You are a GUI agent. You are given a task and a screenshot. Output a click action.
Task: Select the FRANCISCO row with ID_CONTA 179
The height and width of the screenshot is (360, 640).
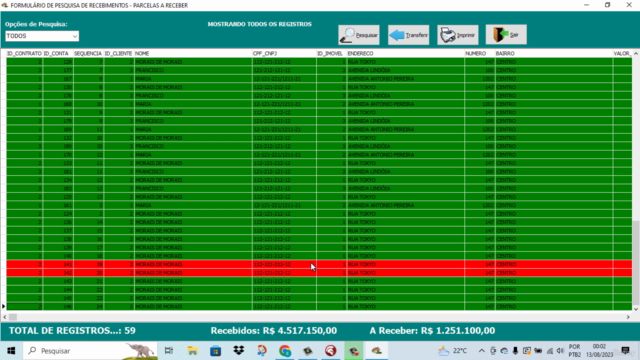319,121
